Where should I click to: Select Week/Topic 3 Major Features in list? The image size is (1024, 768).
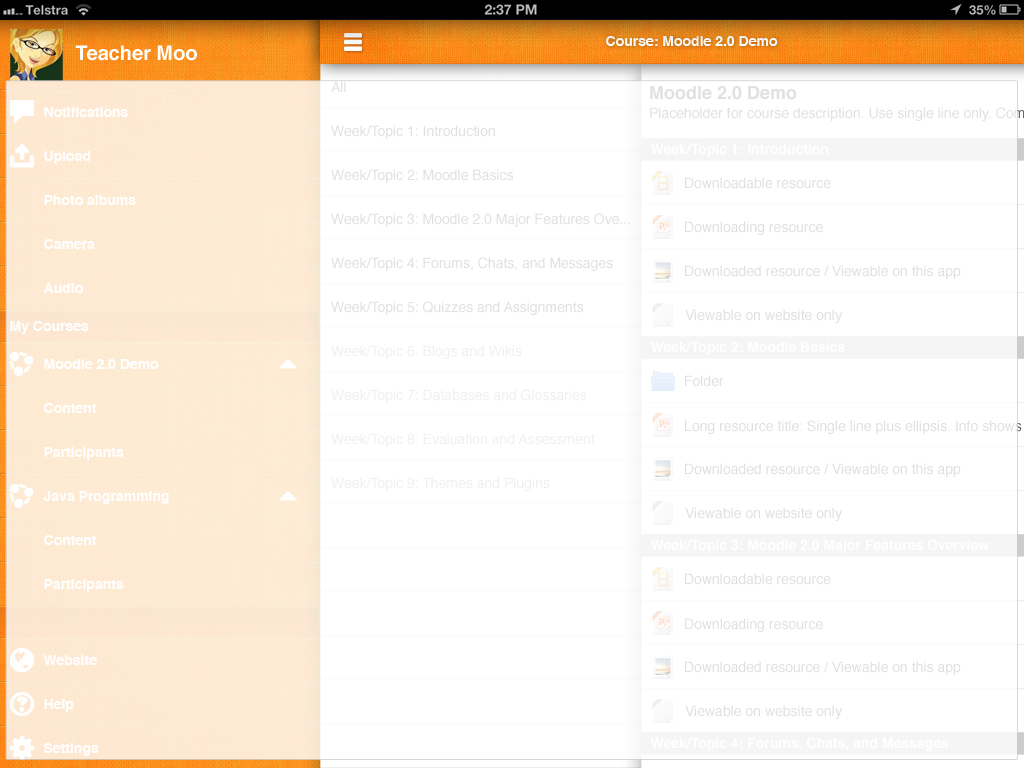point(481,219)
